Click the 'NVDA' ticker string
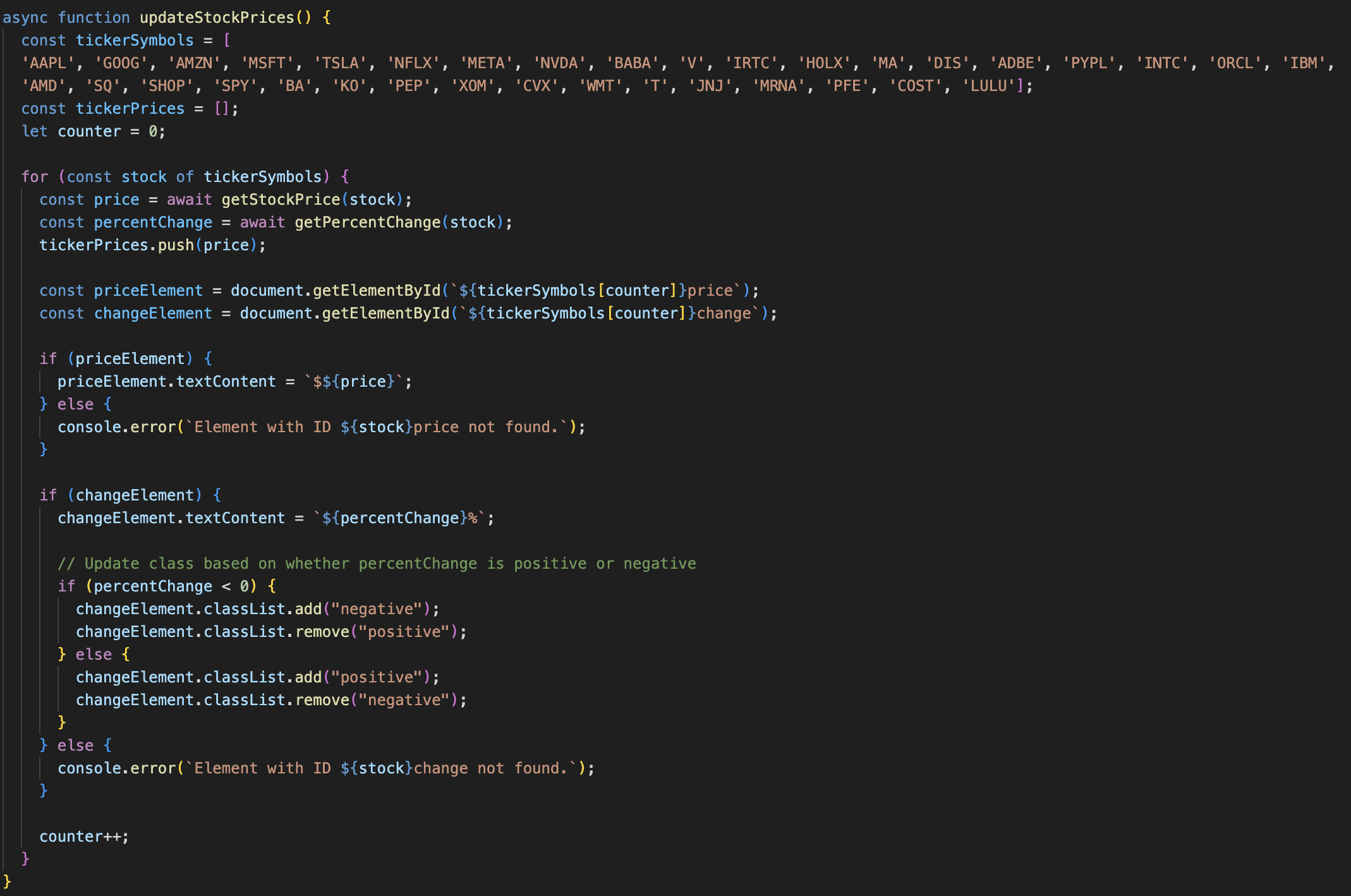The height and width of the screenshot is (896, 1351). click(559, 63)
